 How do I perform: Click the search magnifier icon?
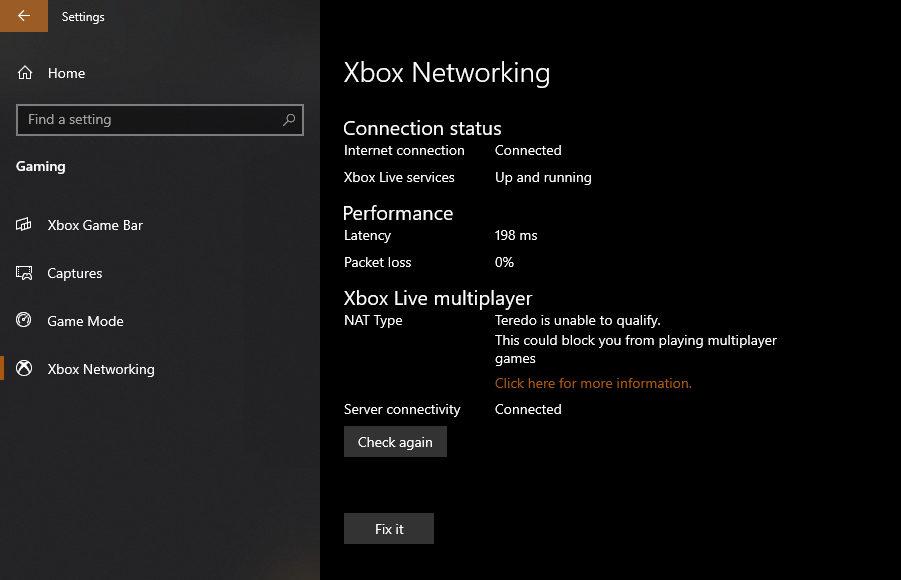[x=289, y=120]
